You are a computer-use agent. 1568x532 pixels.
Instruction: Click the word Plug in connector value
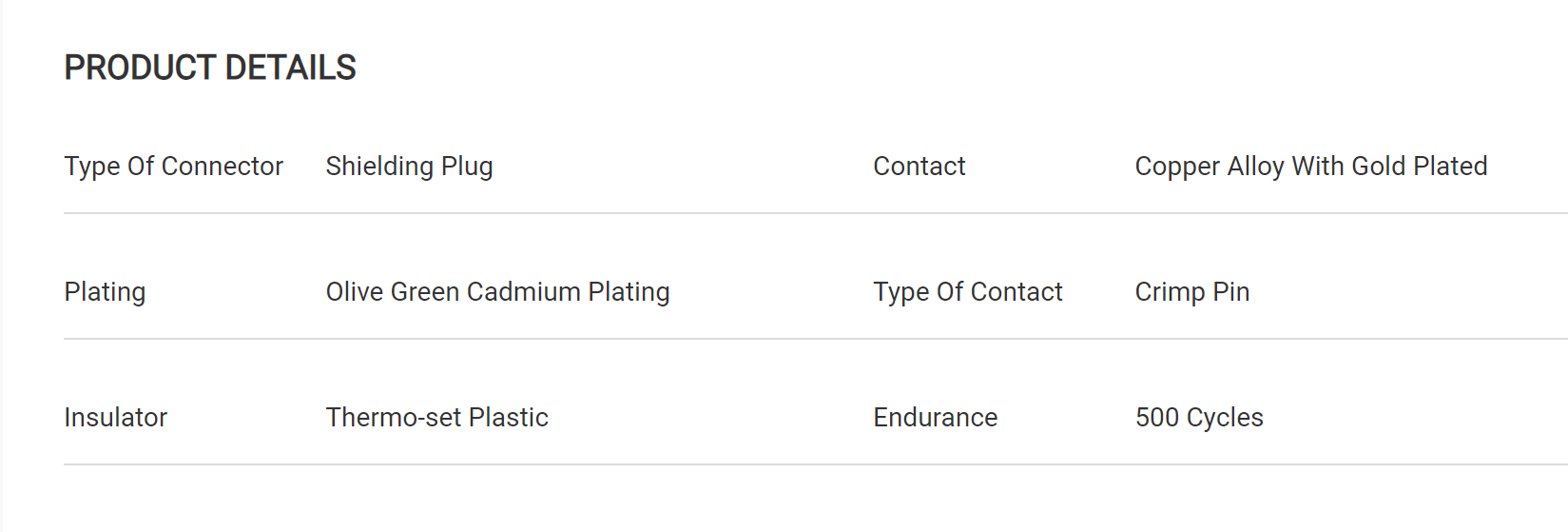click(x=467, y=167)
